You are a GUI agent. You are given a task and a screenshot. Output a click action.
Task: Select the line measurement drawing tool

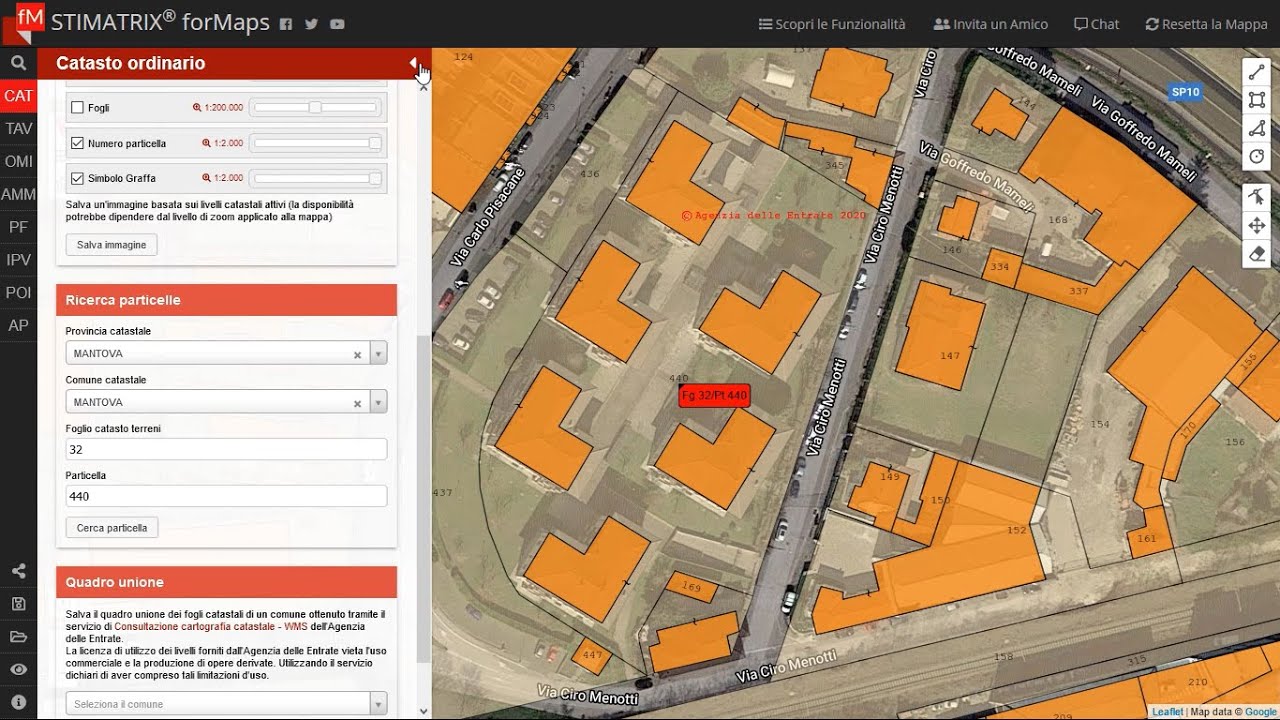pyautogui.click(x=1257, y=72)
